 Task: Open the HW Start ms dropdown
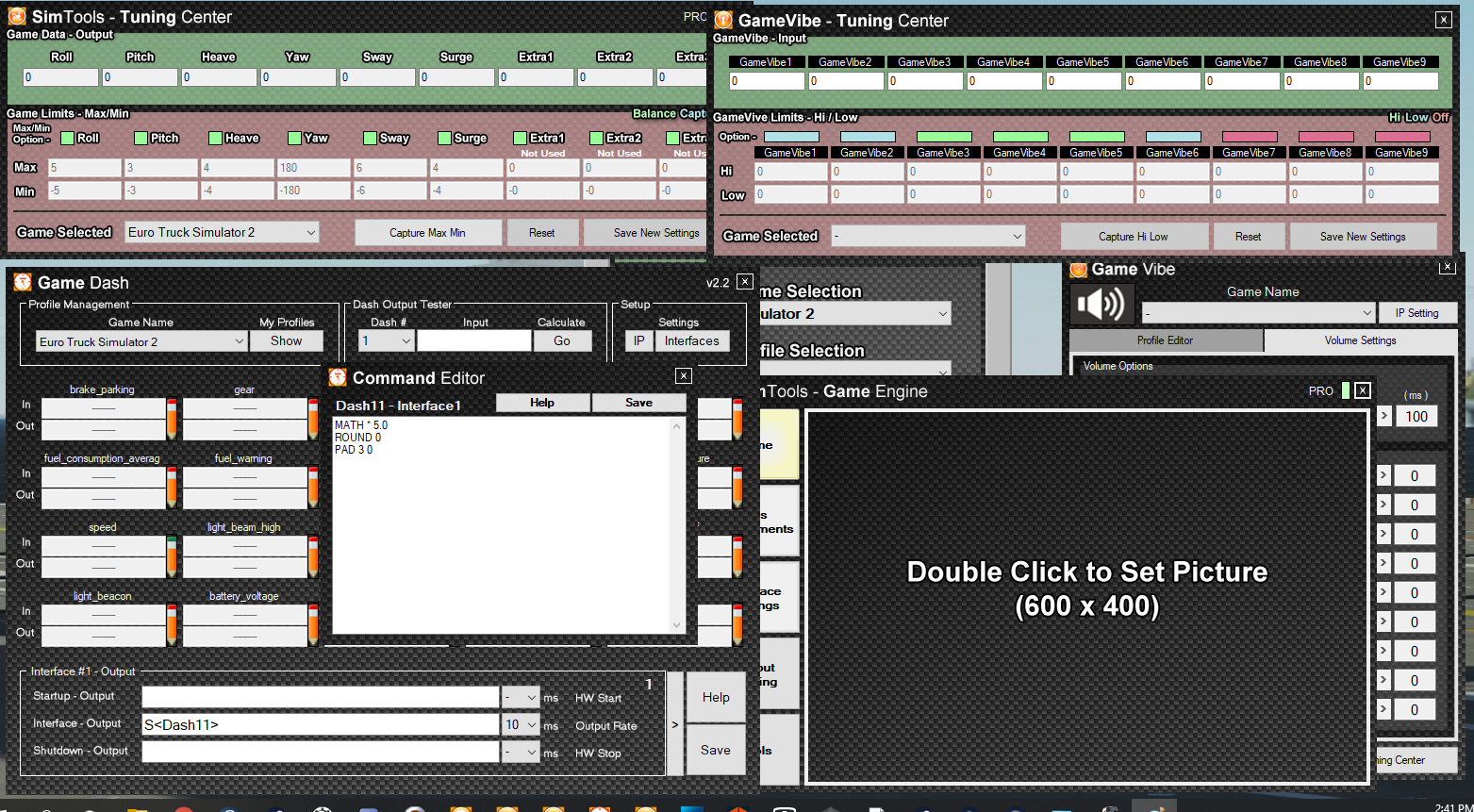pos(521,697)
